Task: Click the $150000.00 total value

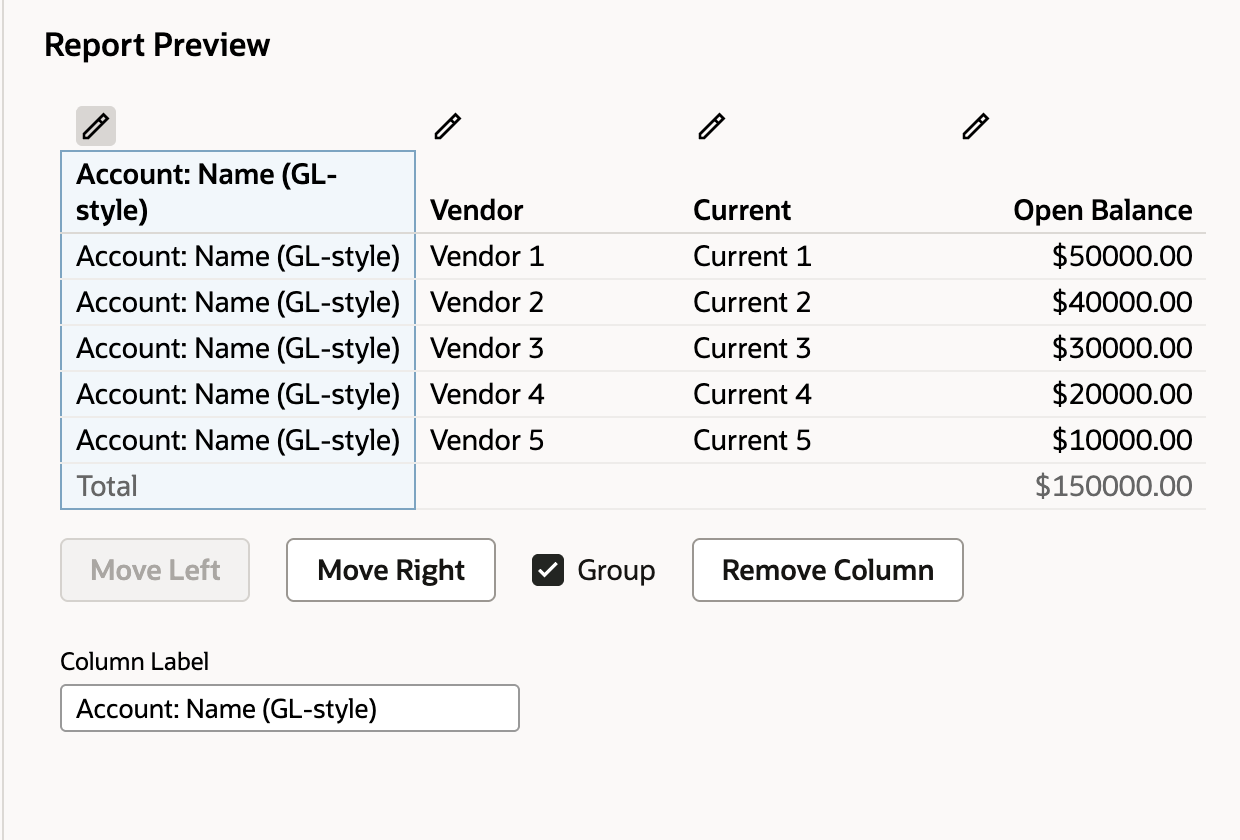Action: click(x=1114, y=486)
